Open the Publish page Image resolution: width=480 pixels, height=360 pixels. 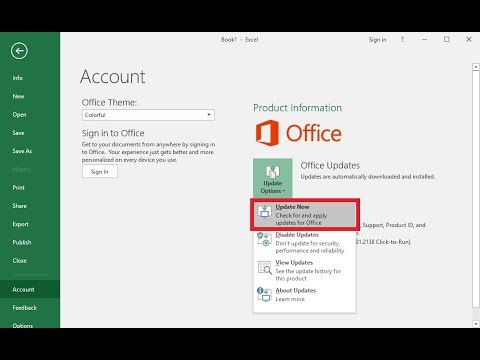(x=22, y=243)
